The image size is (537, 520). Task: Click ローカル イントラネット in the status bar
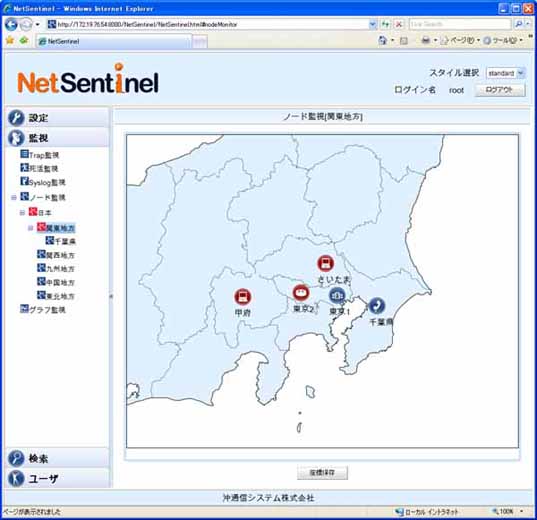(x=427, y=512)
